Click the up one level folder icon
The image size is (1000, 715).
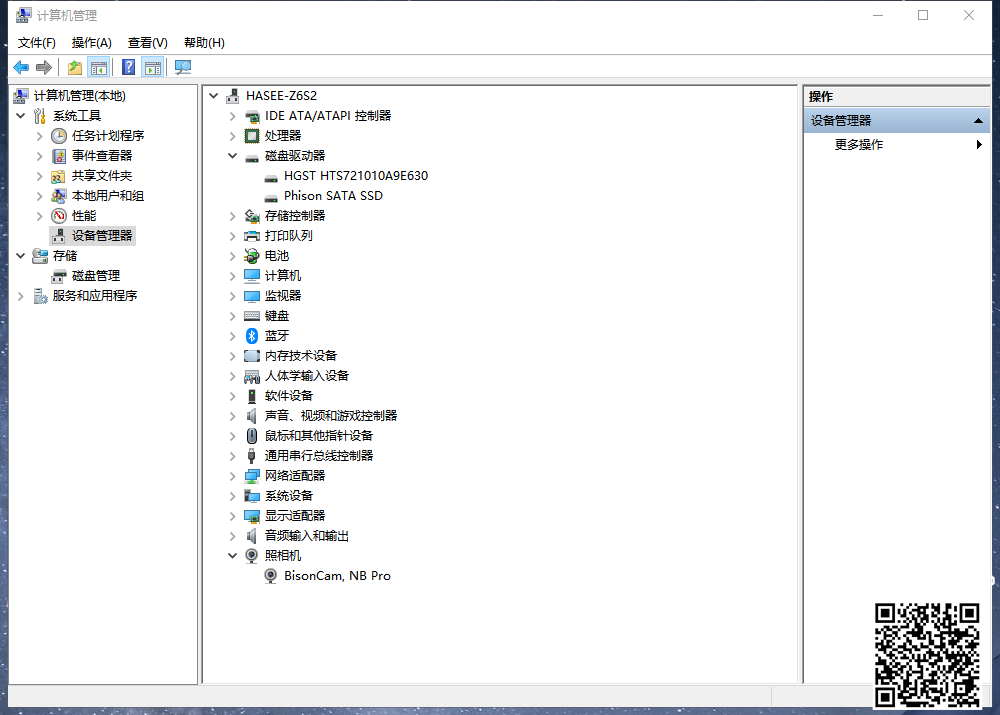pyautogui.click(x=74, y=67)
